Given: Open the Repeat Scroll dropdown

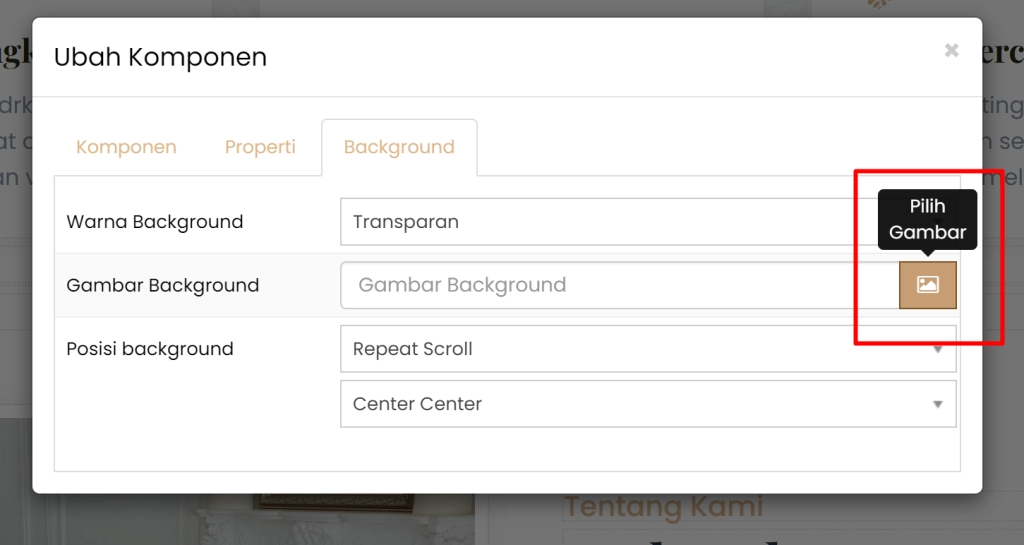Looking at the screenshot, I should [640, 349].
